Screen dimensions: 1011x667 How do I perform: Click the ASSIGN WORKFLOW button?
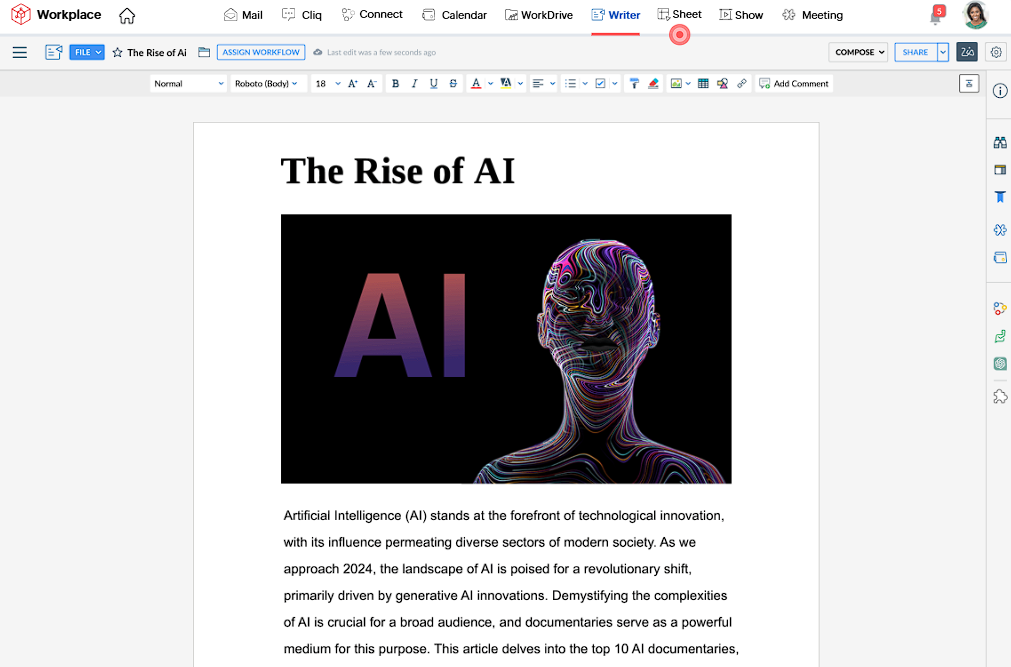click(x=260, y=52)
